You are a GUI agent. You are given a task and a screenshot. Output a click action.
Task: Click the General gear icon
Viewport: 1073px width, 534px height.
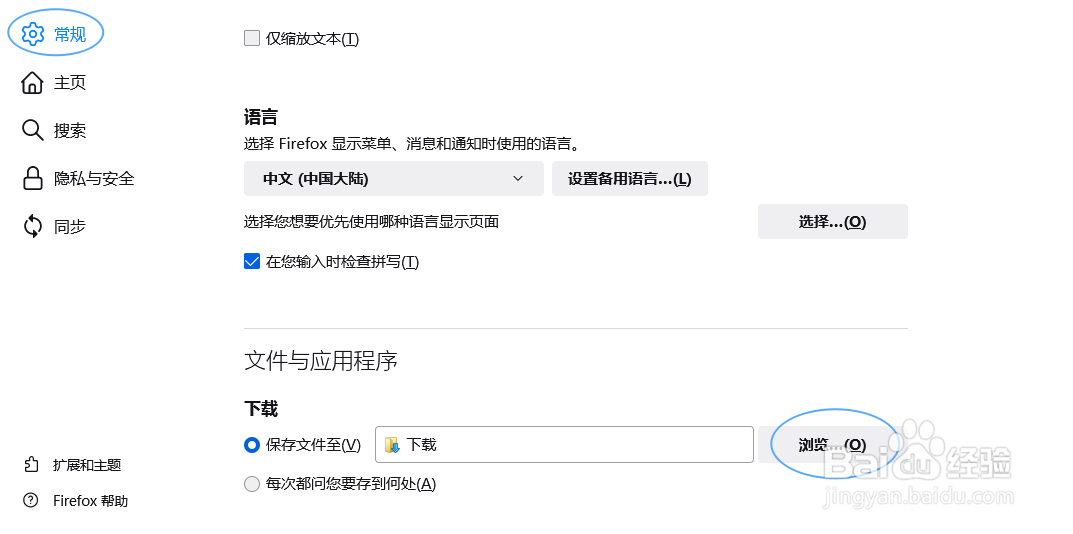tap(33, 34)
